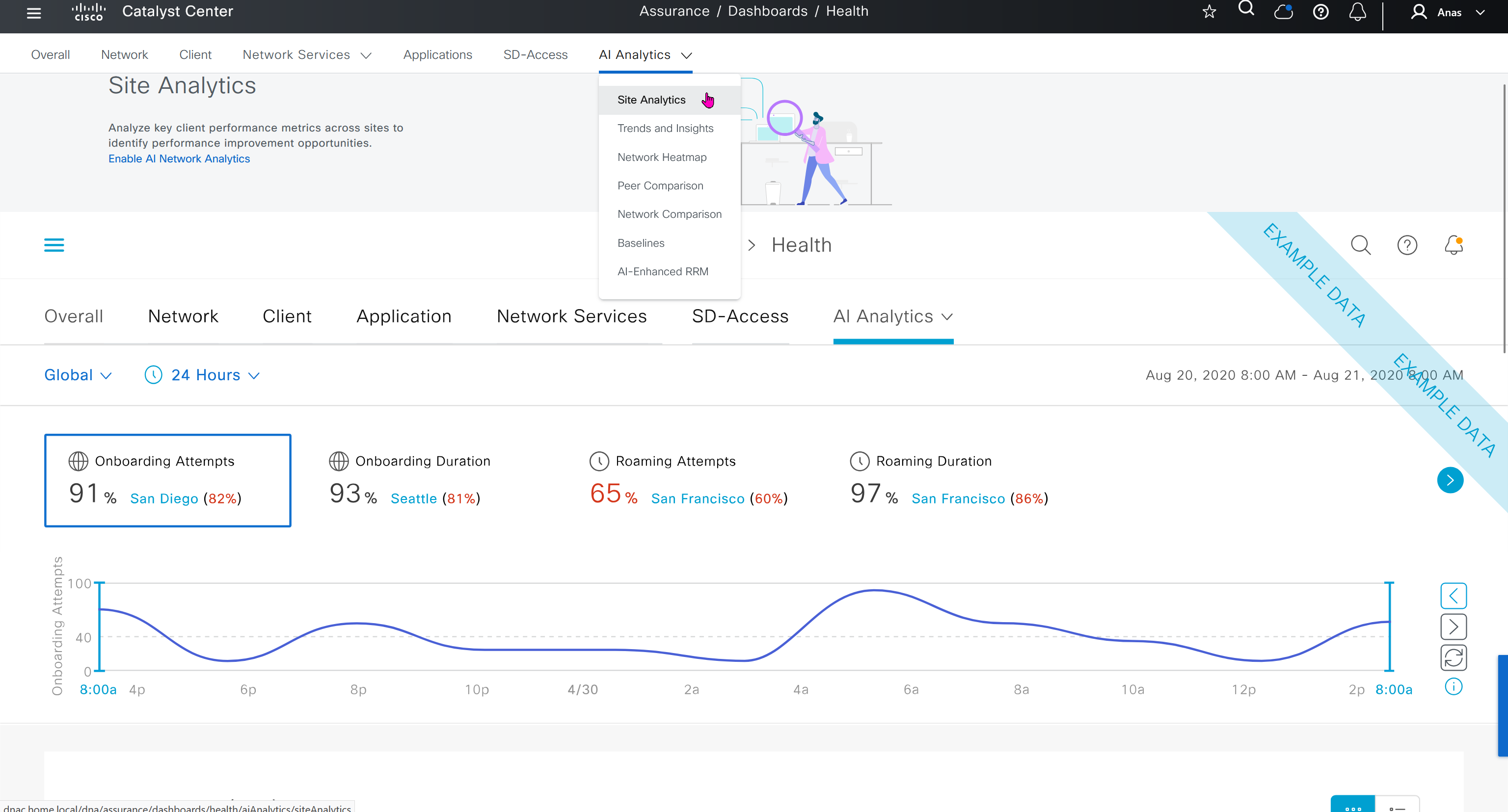Image resolution: width=1508 pixels, height=812 pixels.
Task: Shift chart timeline left with arrow button
Action: [1453, 596]
